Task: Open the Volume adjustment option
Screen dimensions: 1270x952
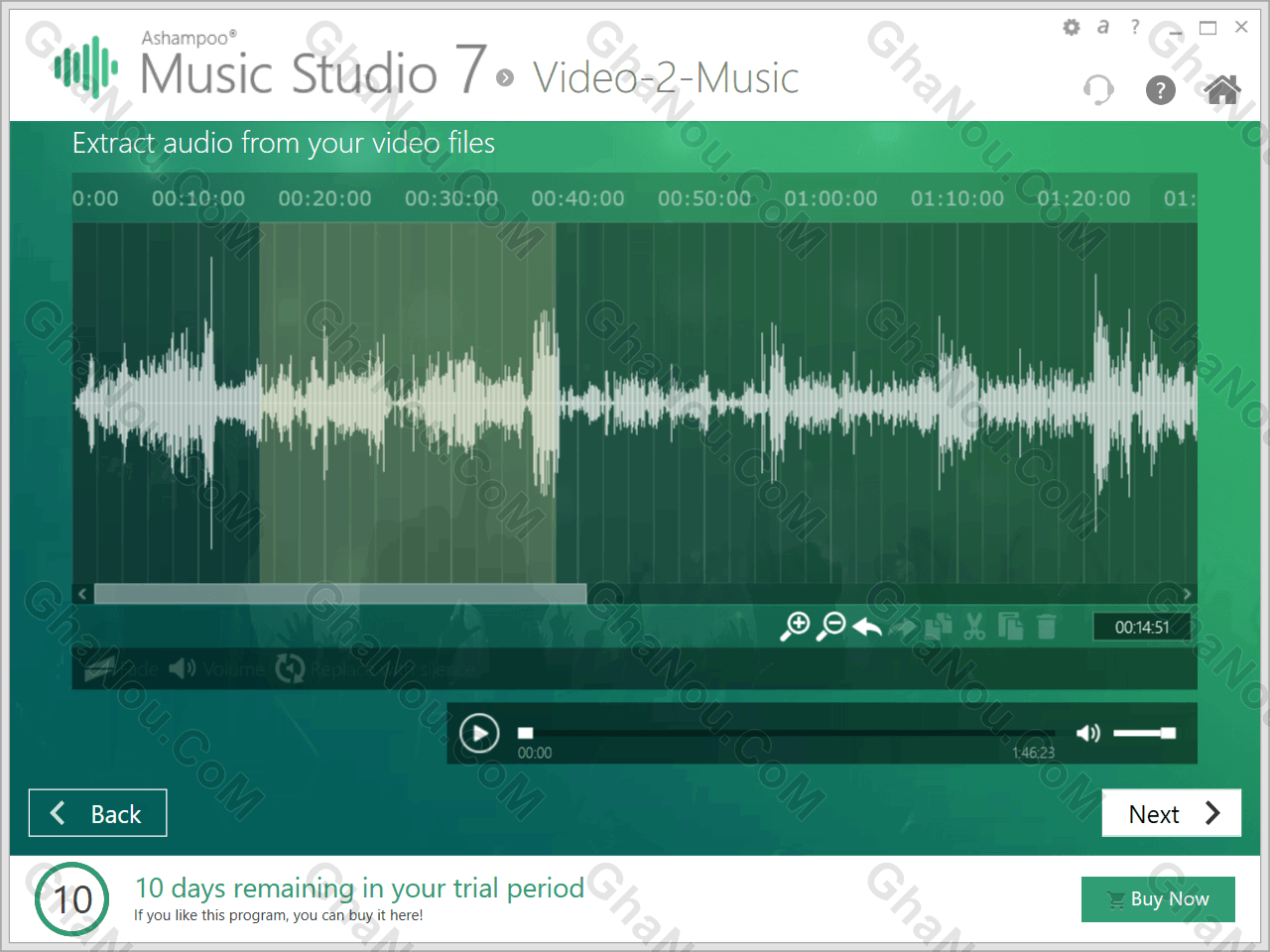Action: (x=216, y=669)
